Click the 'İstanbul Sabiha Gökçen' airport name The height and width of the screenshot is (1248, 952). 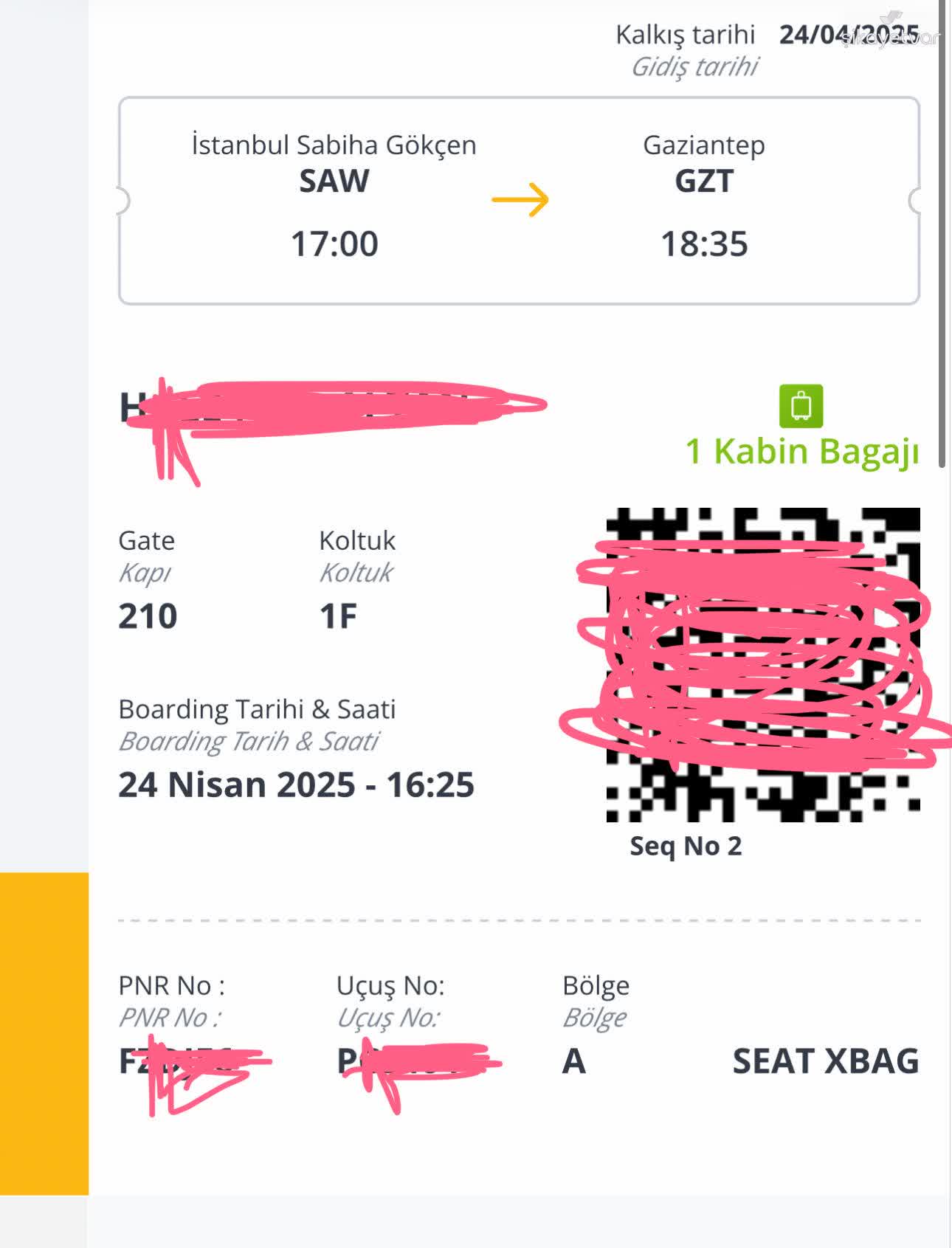pyautogui.click(x=334, y=145)
